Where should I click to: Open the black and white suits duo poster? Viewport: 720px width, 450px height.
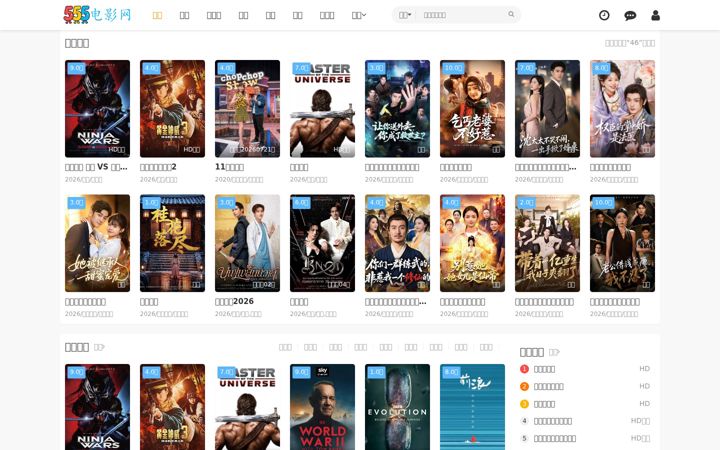pos(322,243)
